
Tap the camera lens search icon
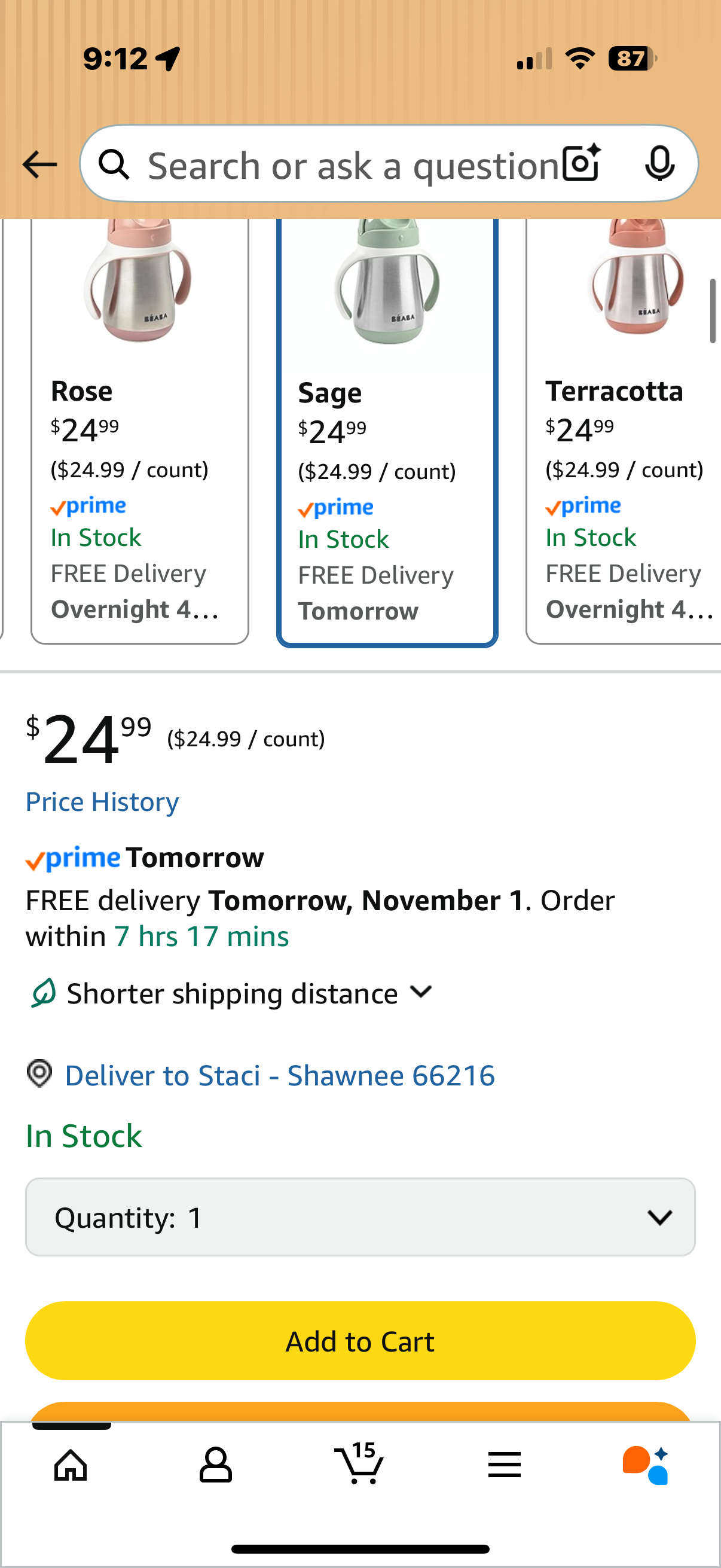[581, 163]
